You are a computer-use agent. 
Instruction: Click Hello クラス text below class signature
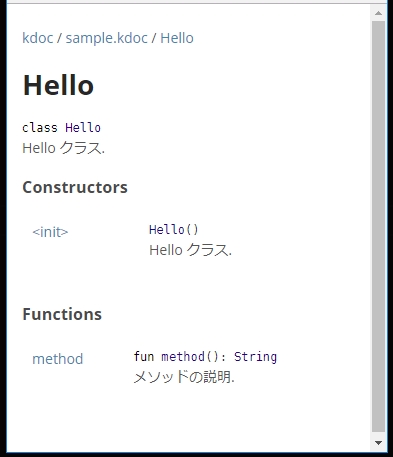[x=63, y=148]
